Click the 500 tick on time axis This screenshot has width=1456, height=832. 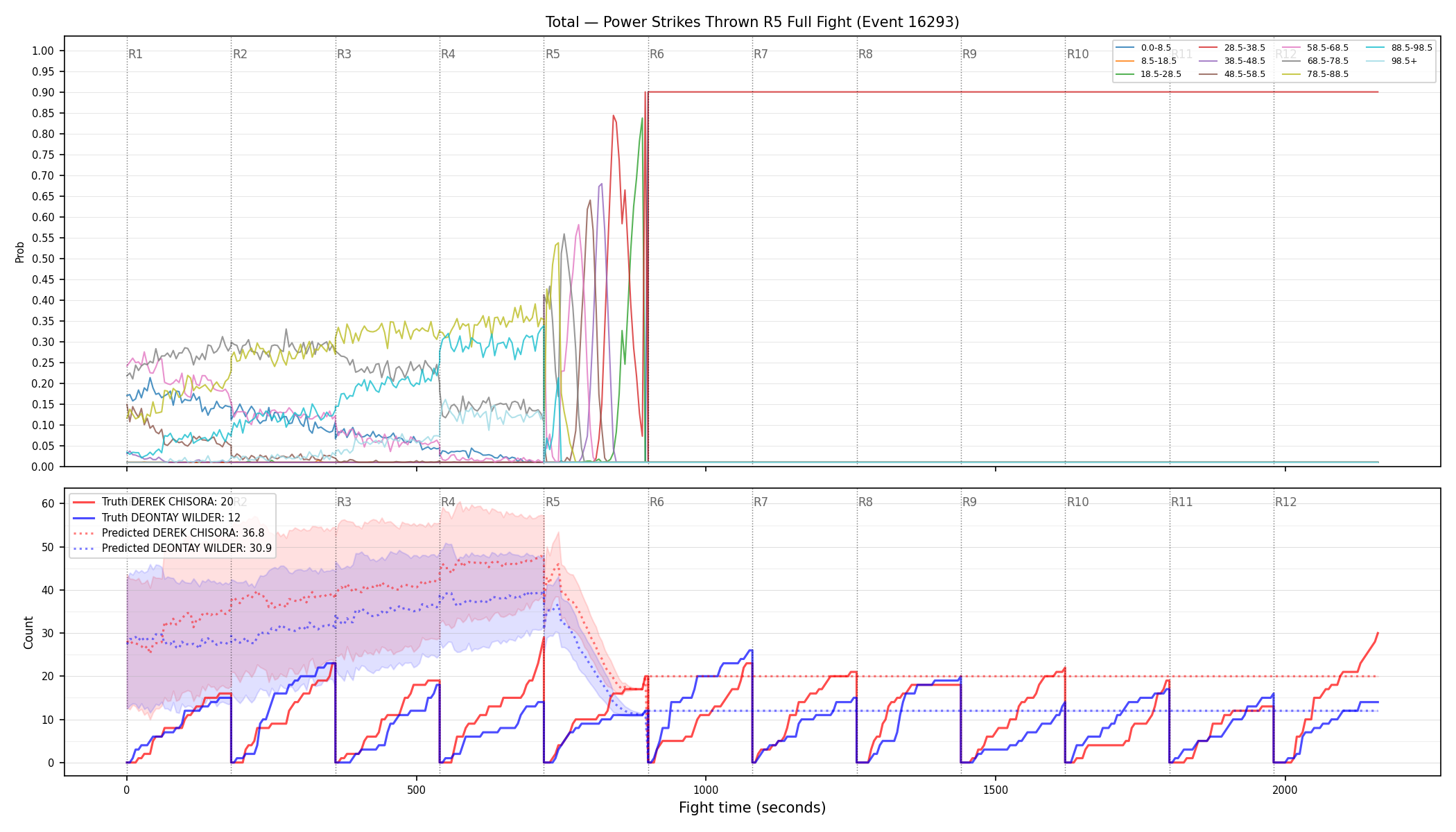[x=416, y=790]
